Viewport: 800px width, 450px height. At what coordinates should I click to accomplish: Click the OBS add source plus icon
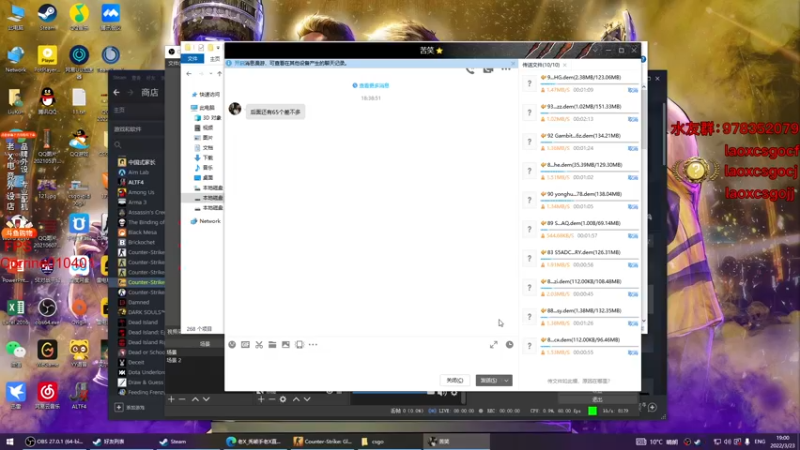(x=261, y=399)
